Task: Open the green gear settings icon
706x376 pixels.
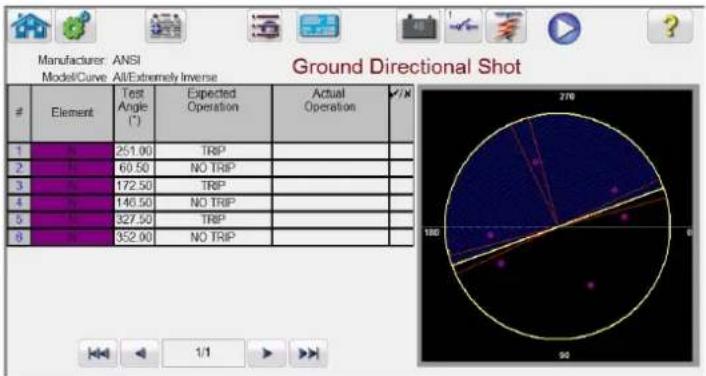Action: point(76,26)
